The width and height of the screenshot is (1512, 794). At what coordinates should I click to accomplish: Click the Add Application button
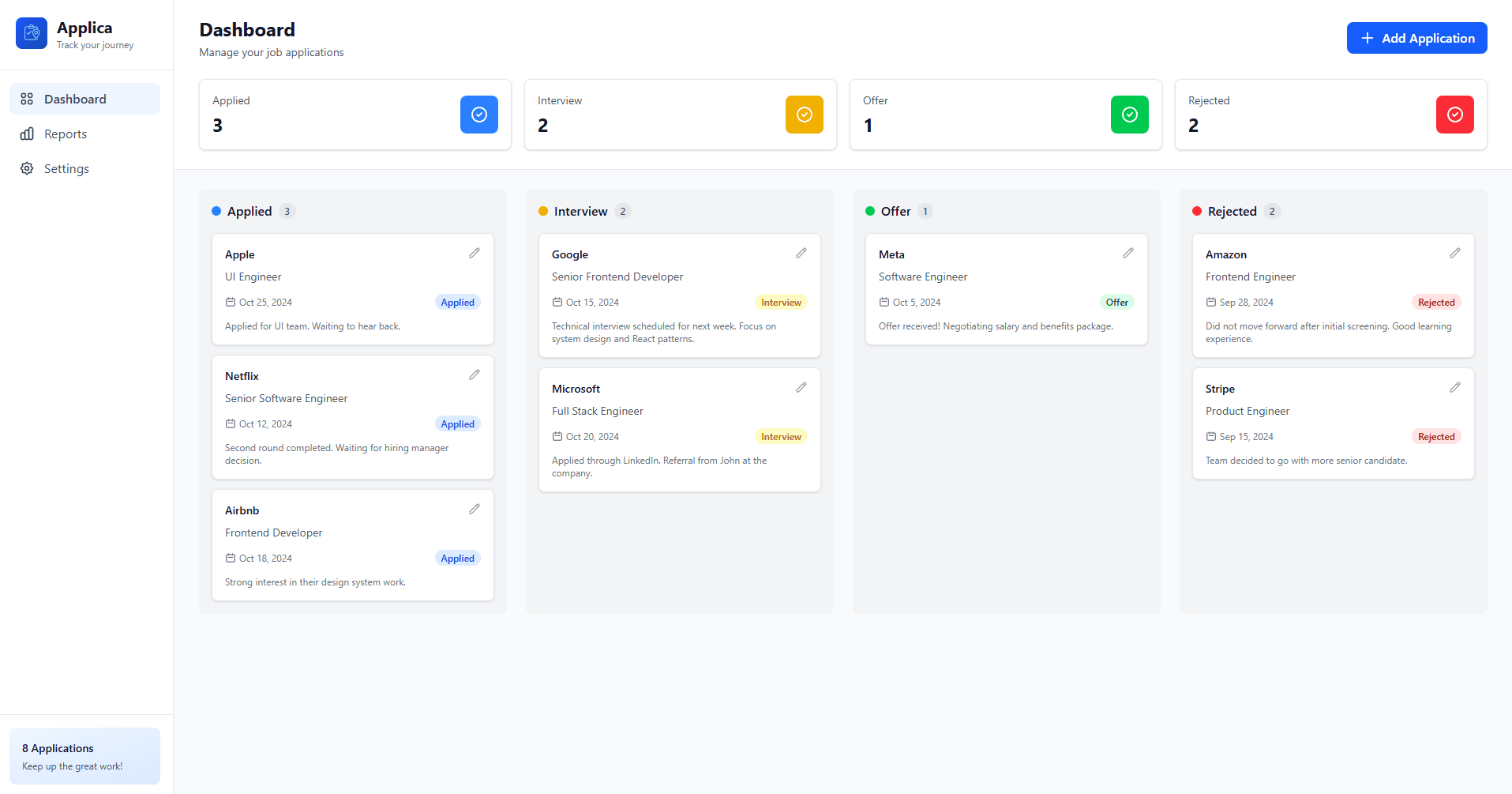point(1416,38)
